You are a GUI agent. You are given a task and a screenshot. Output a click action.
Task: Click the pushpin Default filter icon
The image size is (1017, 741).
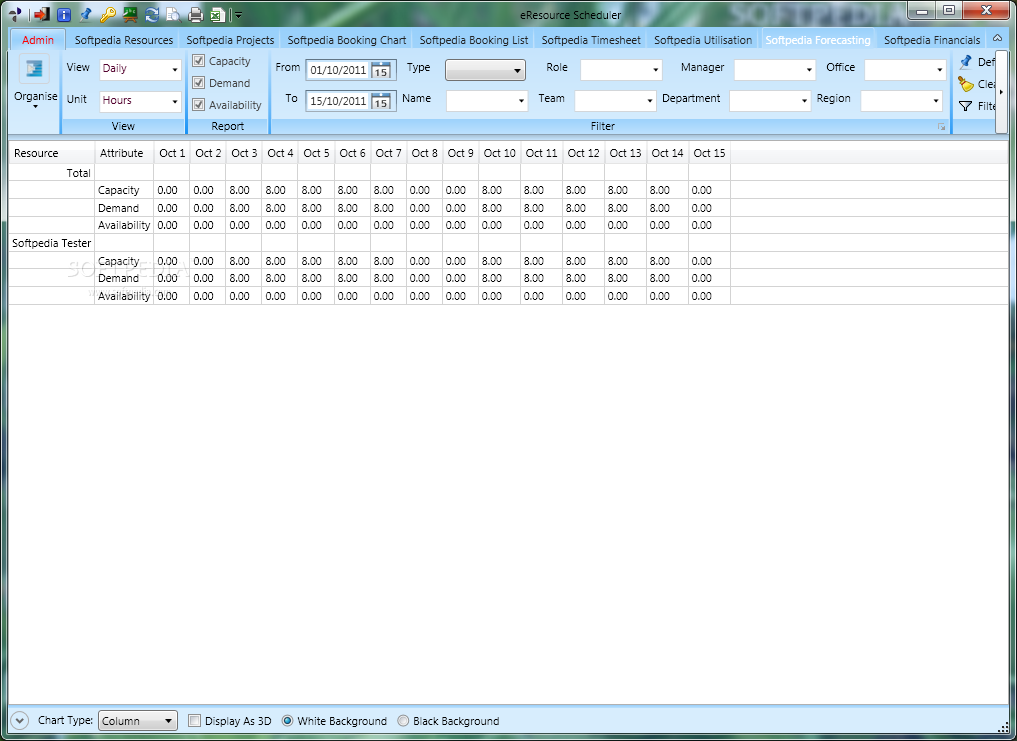[965, 62]
